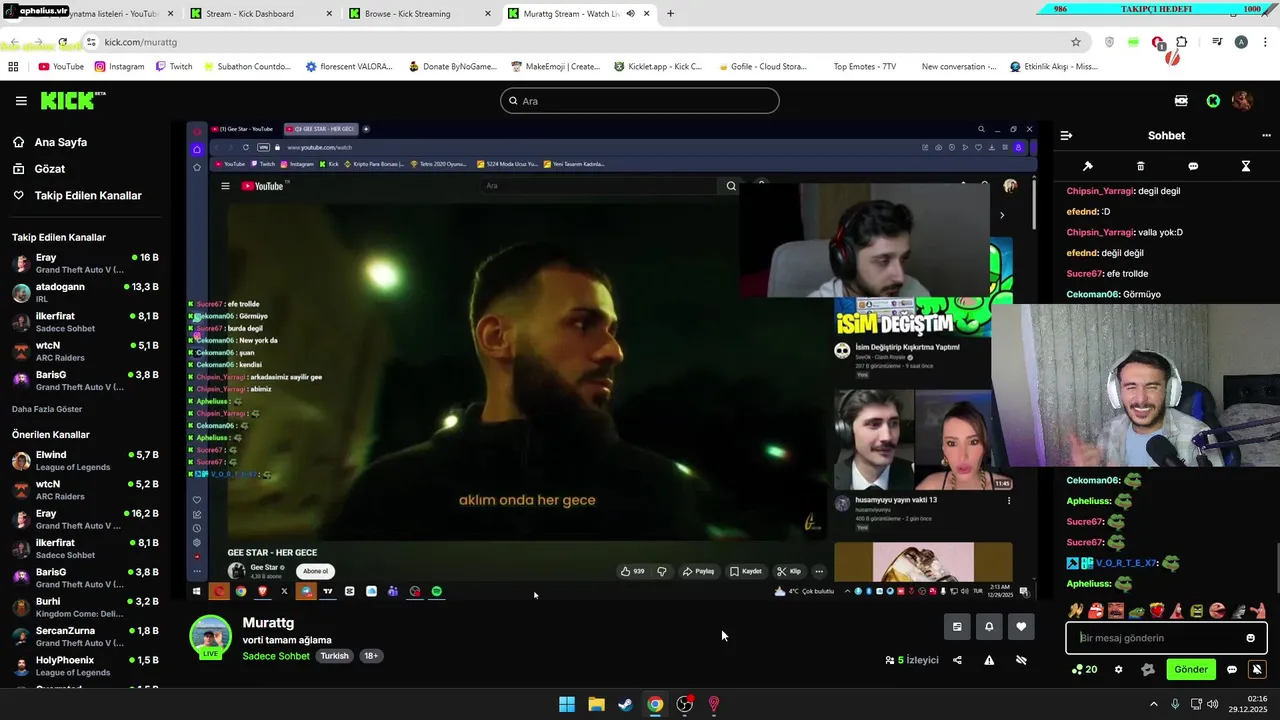The width and height of the screenshot is (1280, 720).
Task: Open the Kick drops ticket icon in header
Action: tap(1181, 101)
